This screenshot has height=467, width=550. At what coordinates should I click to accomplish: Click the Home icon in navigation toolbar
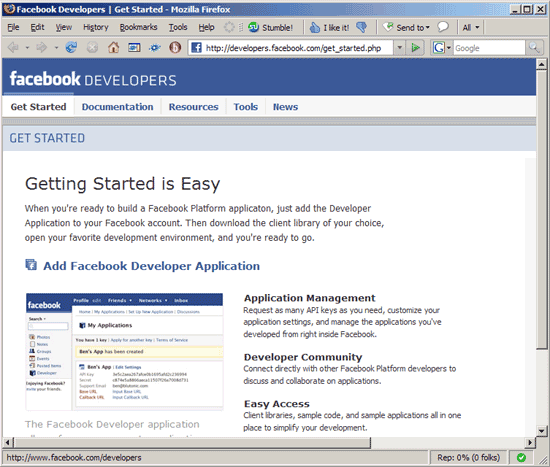tap(113, 47)
